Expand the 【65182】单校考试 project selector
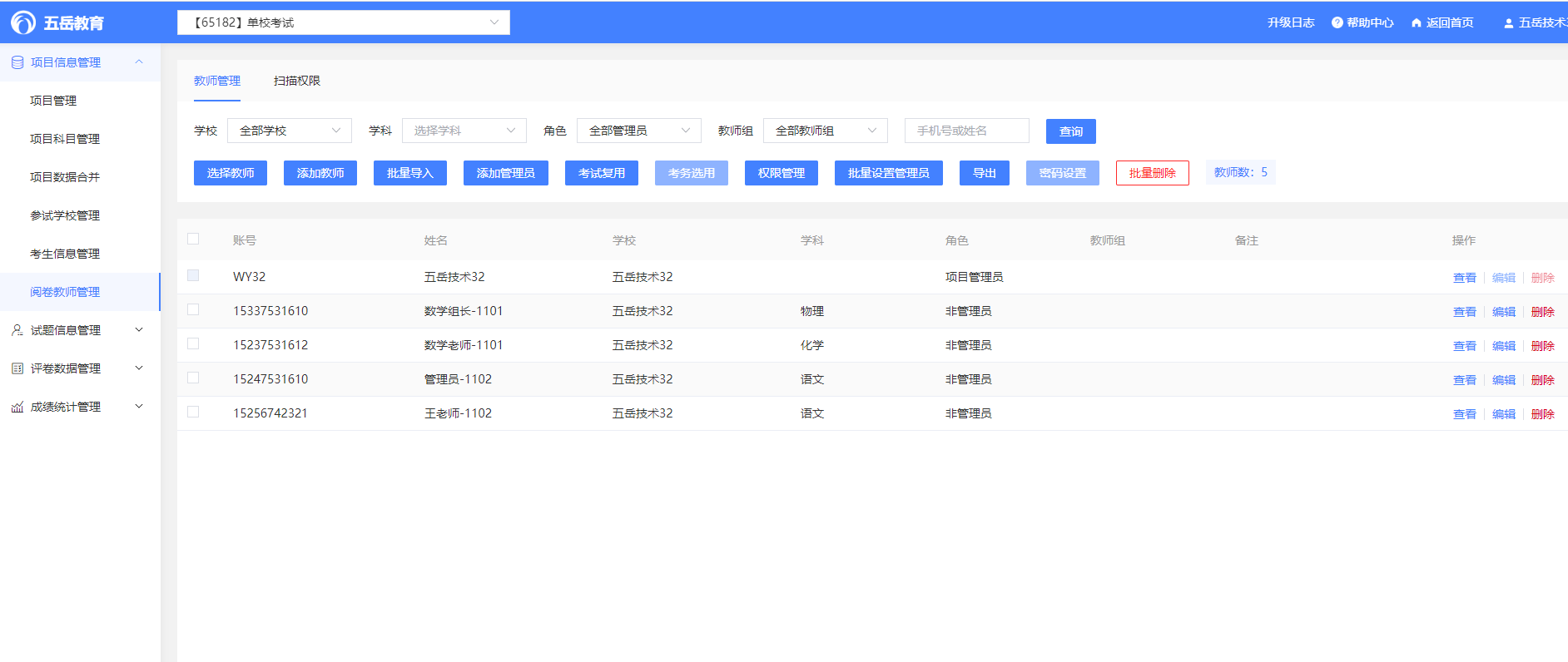This screenshot has height=662, width=1568. click(343, 22)
